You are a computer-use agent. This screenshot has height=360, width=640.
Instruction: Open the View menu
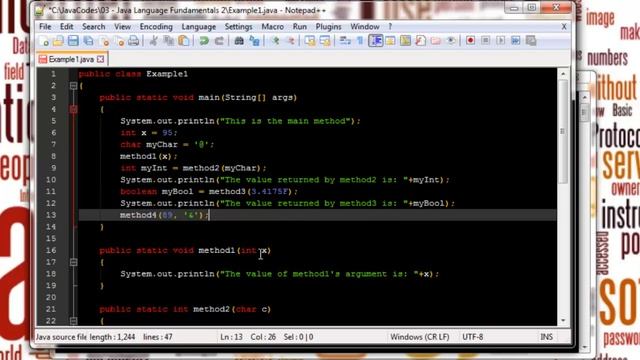pos(122,27)
